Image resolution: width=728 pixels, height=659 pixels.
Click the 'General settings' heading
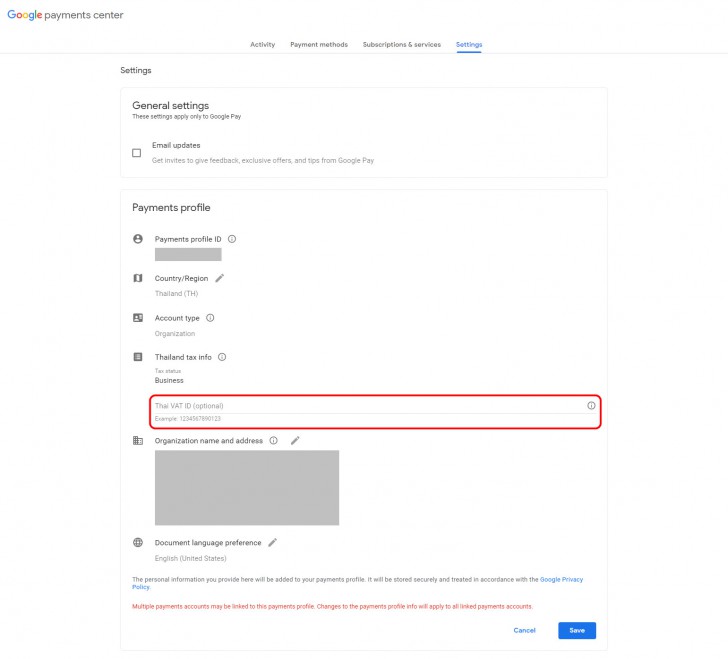[x=170, y=105]
